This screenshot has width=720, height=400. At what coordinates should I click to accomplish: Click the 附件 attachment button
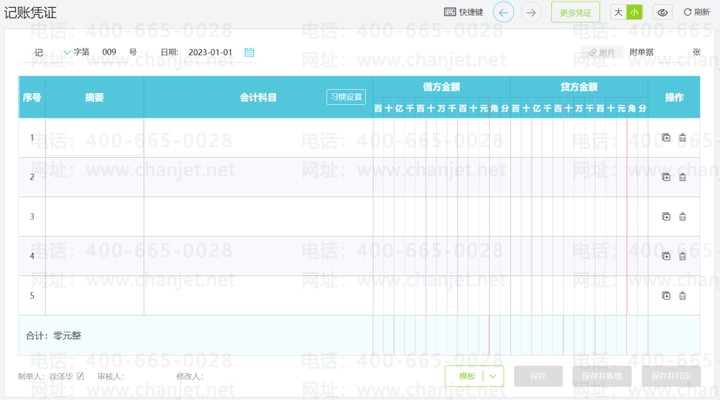(x=602, y=52)
